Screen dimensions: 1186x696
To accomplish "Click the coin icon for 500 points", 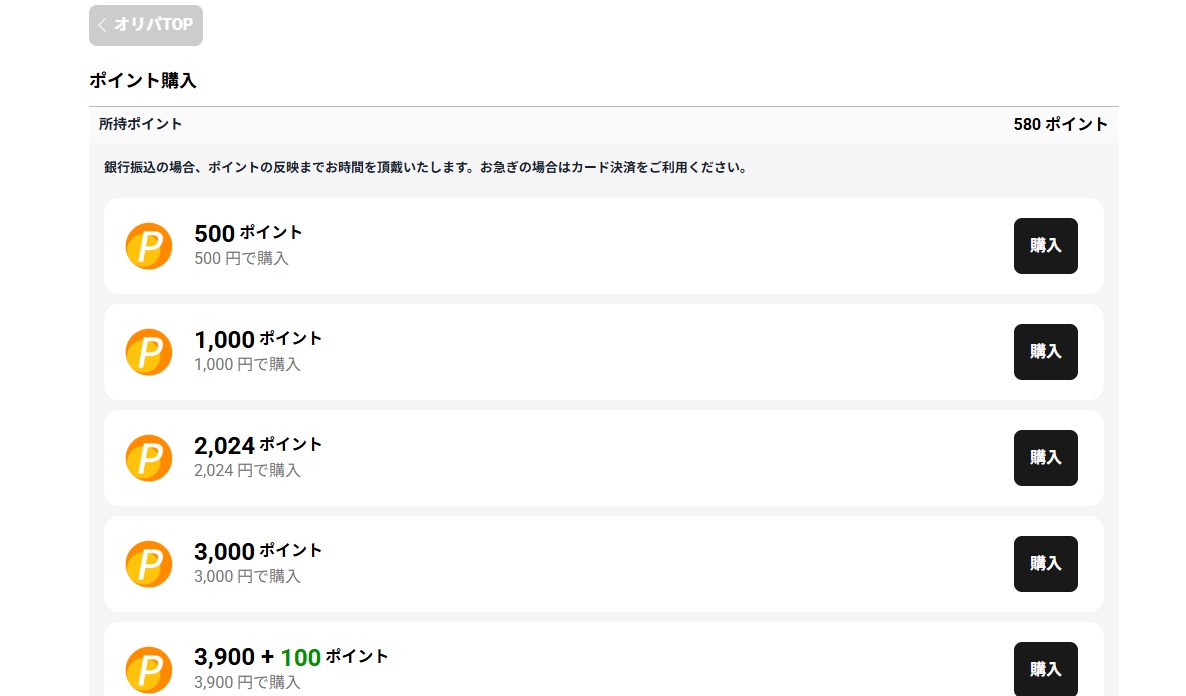I will (149, 246).
